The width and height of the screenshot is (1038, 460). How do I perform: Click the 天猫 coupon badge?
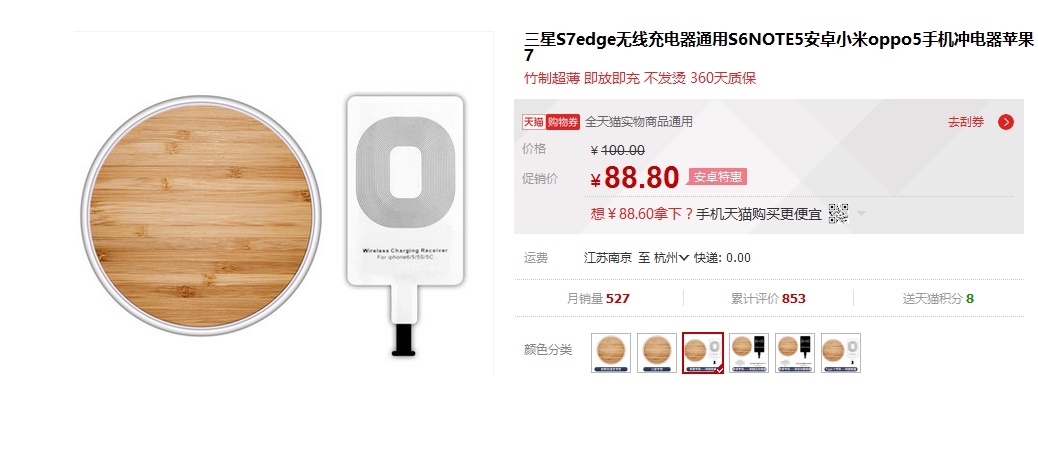coord(534,122)
